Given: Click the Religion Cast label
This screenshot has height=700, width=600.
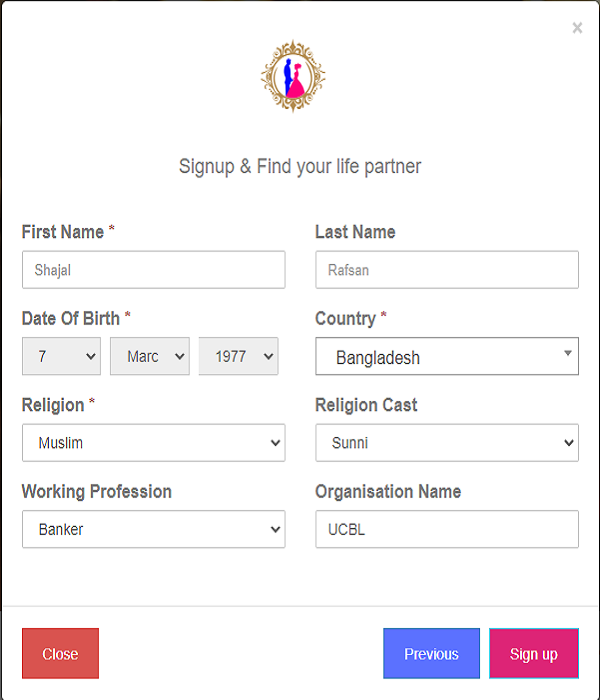Looking at the screenshot, I should [x=366, y=405].
